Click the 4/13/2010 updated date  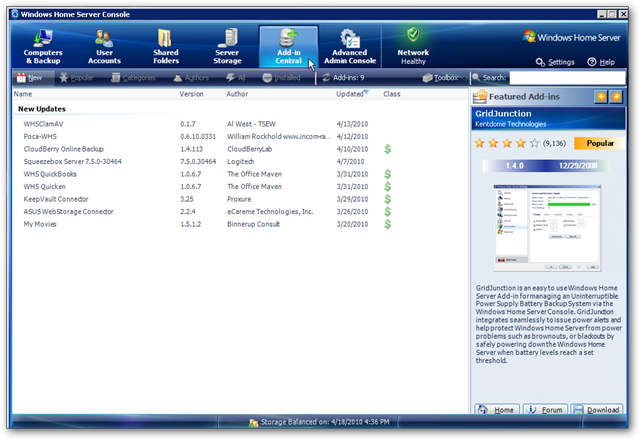coord(352,124)
